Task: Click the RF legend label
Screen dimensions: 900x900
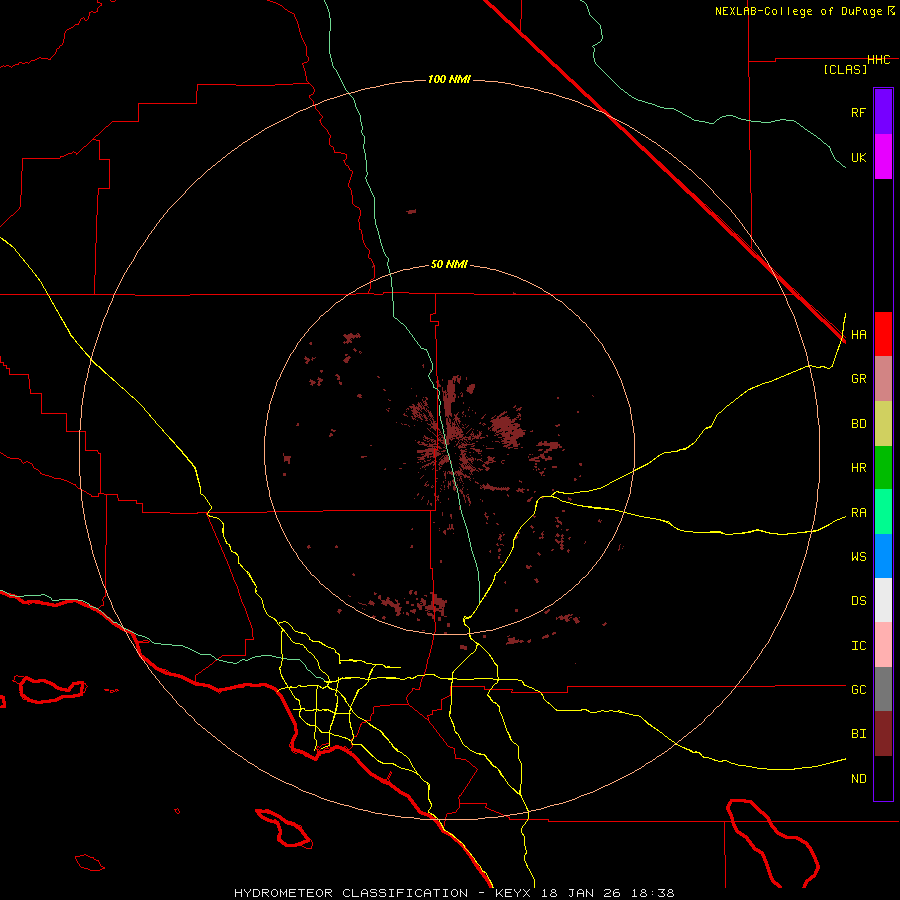Action: pyautogui.click(x=858, y=112)
